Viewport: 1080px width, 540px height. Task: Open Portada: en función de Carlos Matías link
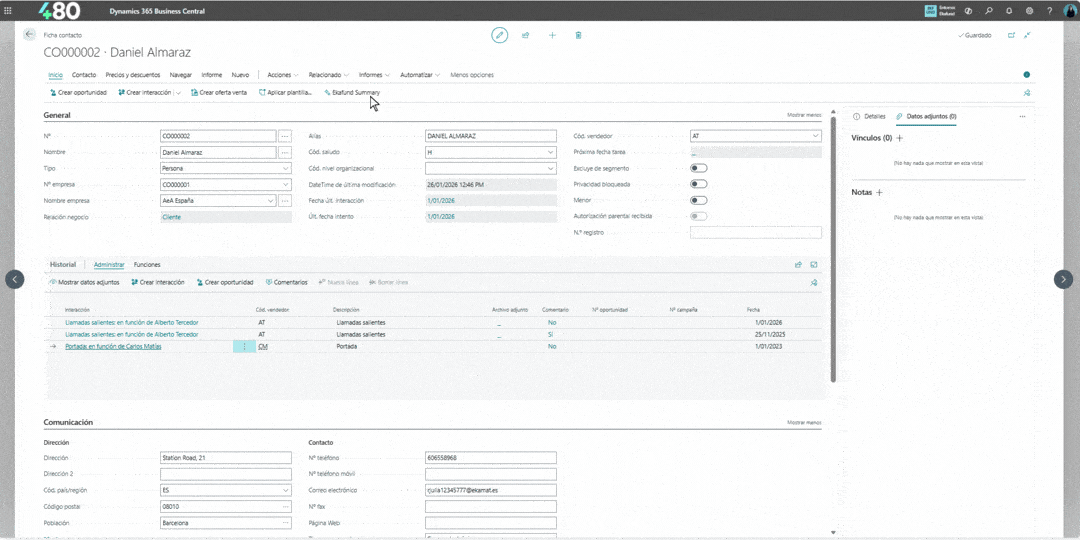coord(113,346)
